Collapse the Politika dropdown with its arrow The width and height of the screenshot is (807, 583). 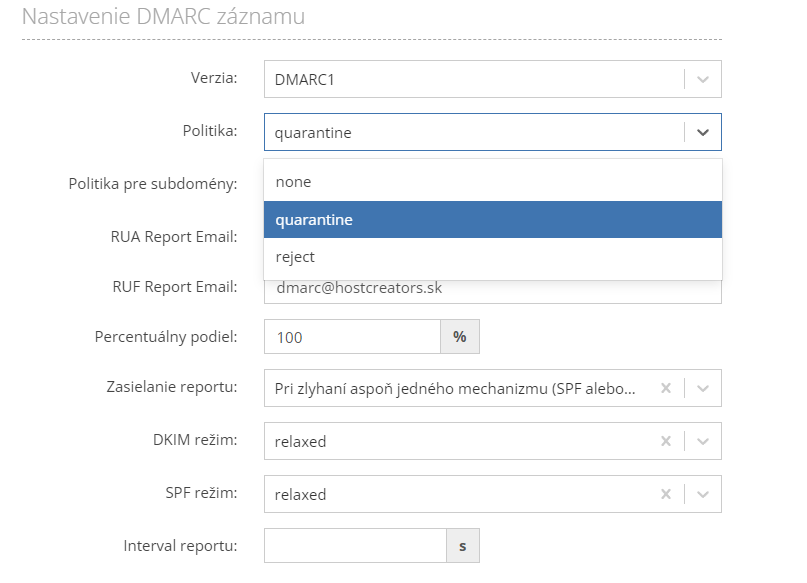tap(703, 132)
